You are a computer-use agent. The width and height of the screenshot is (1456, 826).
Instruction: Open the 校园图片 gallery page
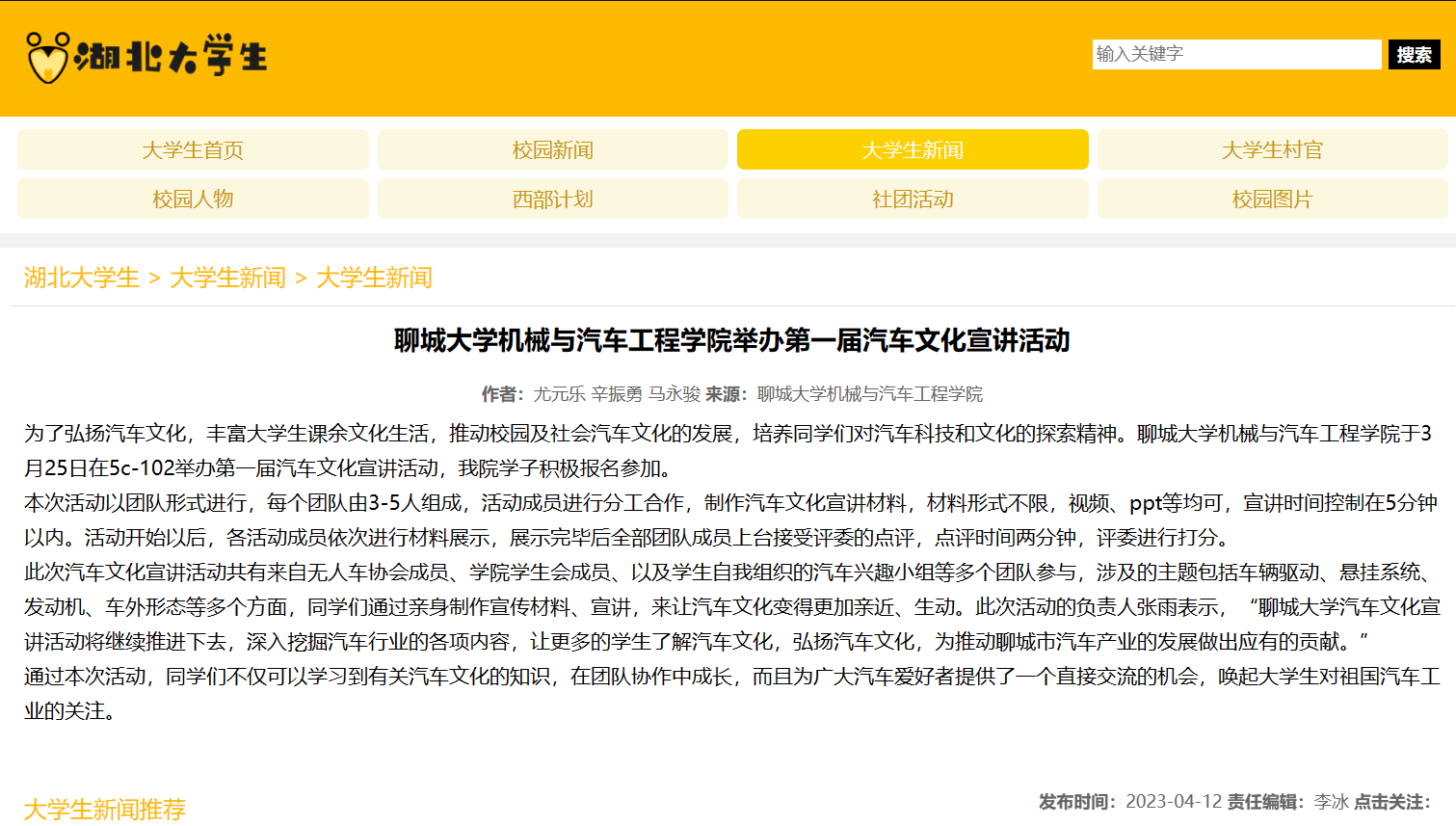tap(1272, 200)
